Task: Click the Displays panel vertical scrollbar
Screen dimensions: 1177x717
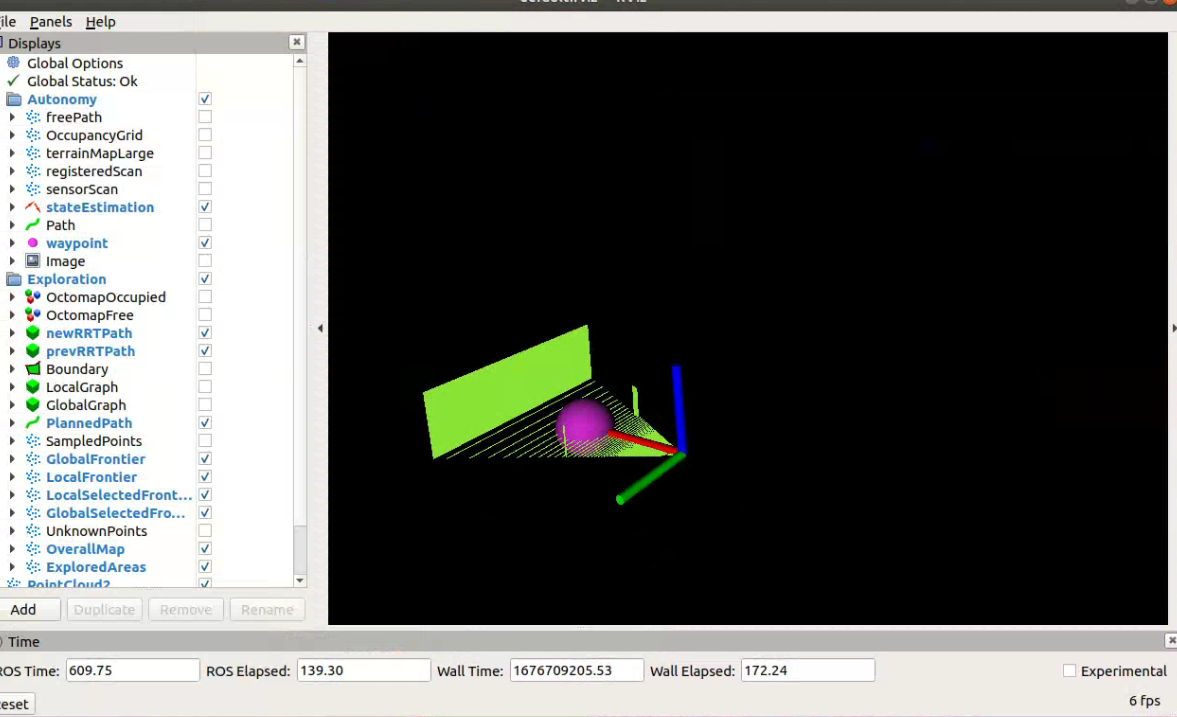Action: (x=300, y=300)
